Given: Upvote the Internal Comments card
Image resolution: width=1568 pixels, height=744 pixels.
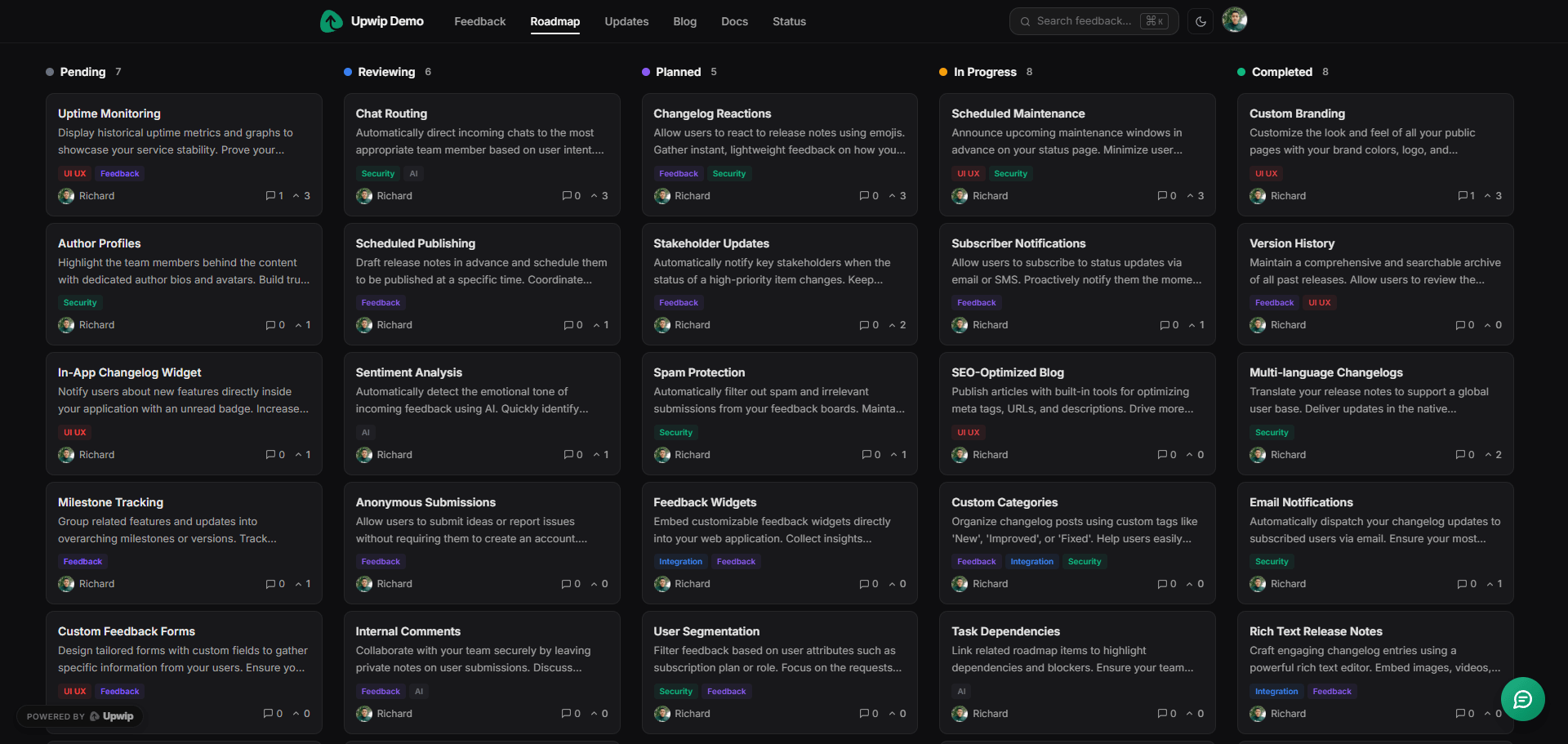Looking at the screenshot, I should coord(599,714).
